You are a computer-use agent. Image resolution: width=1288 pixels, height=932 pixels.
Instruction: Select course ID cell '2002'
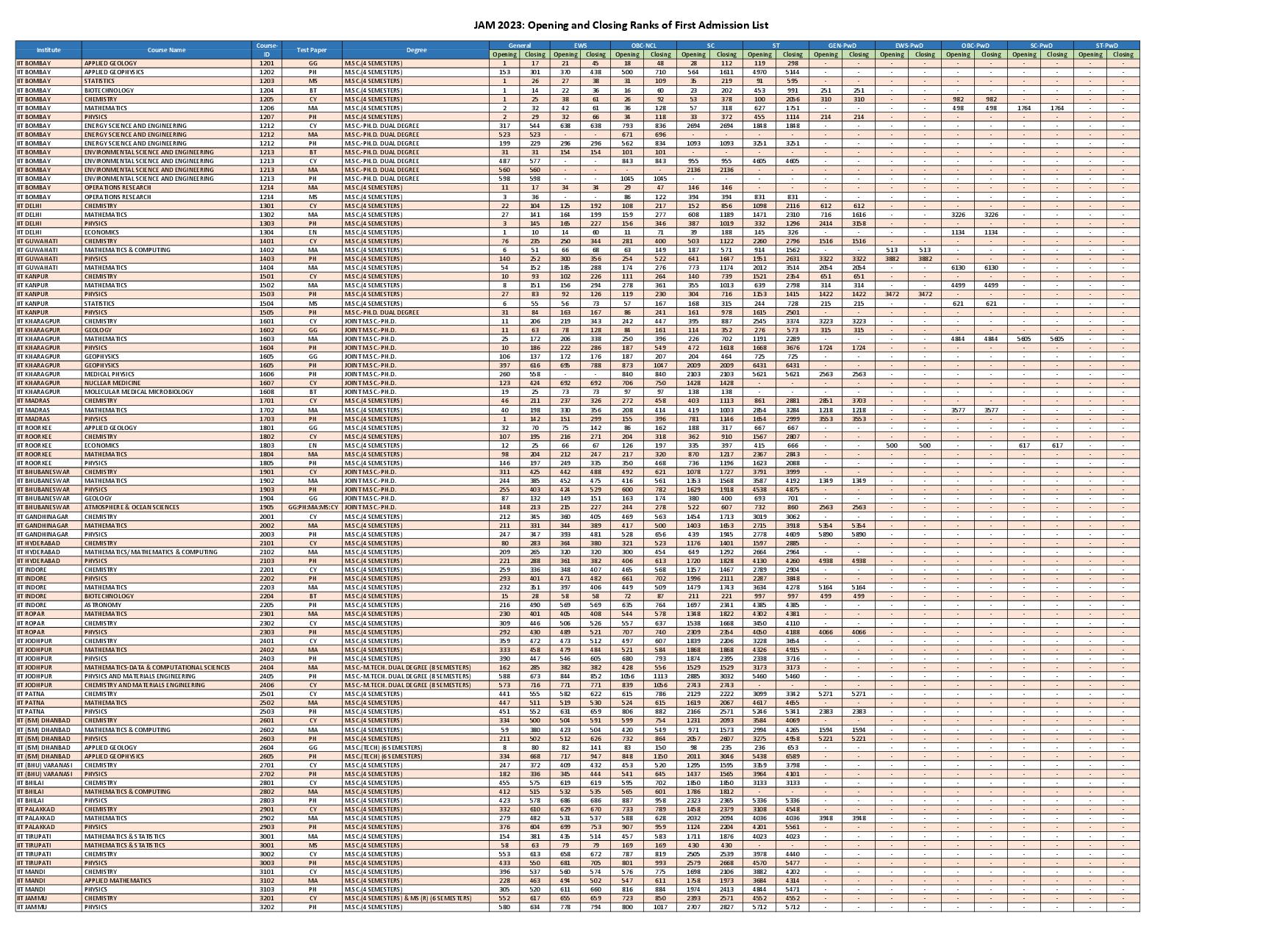pyautogui.click(x=267, y=526)
